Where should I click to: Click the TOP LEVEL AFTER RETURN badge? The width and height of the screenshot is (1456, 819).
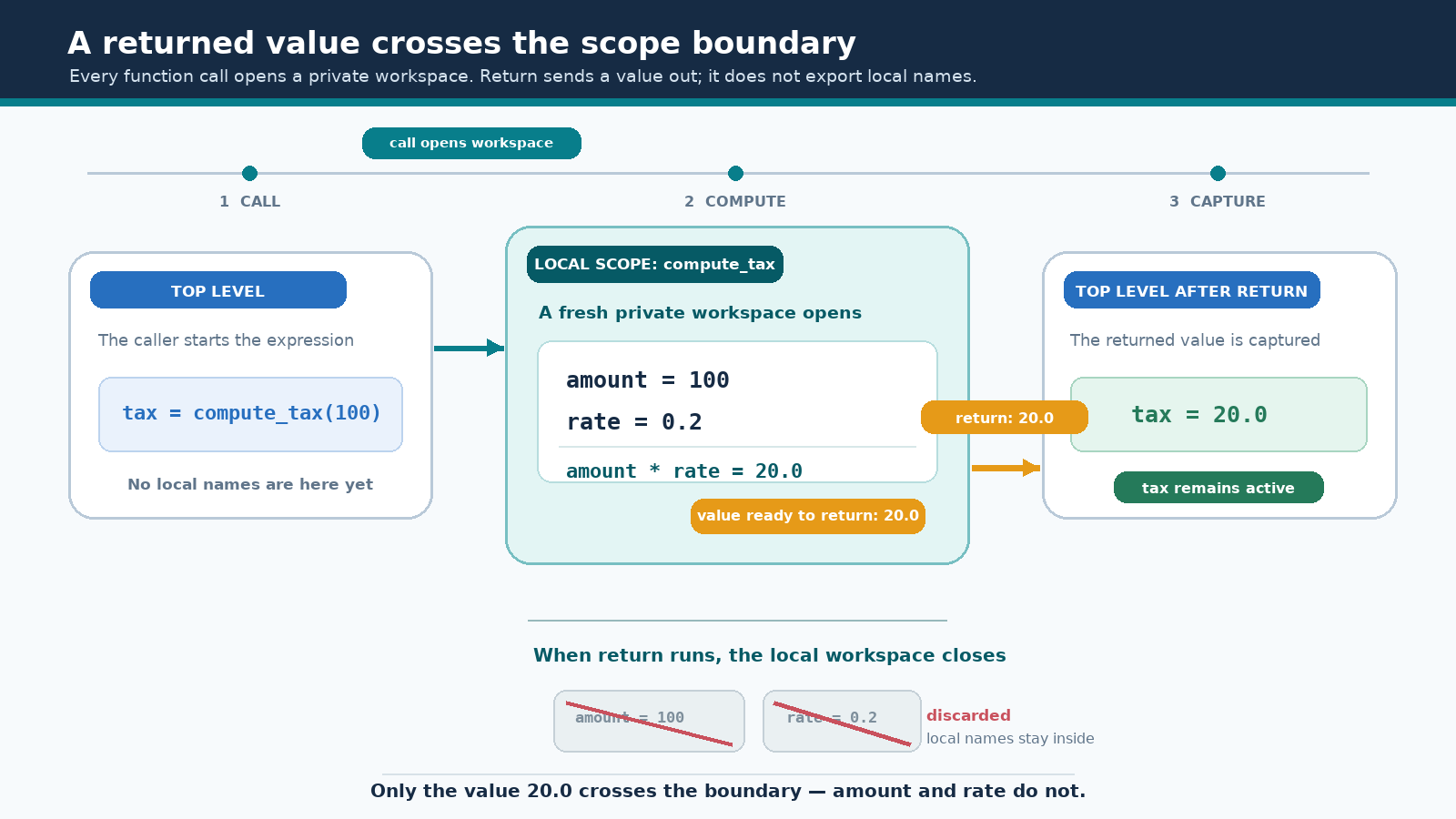pyautogui.click(x=1192, y=290)
